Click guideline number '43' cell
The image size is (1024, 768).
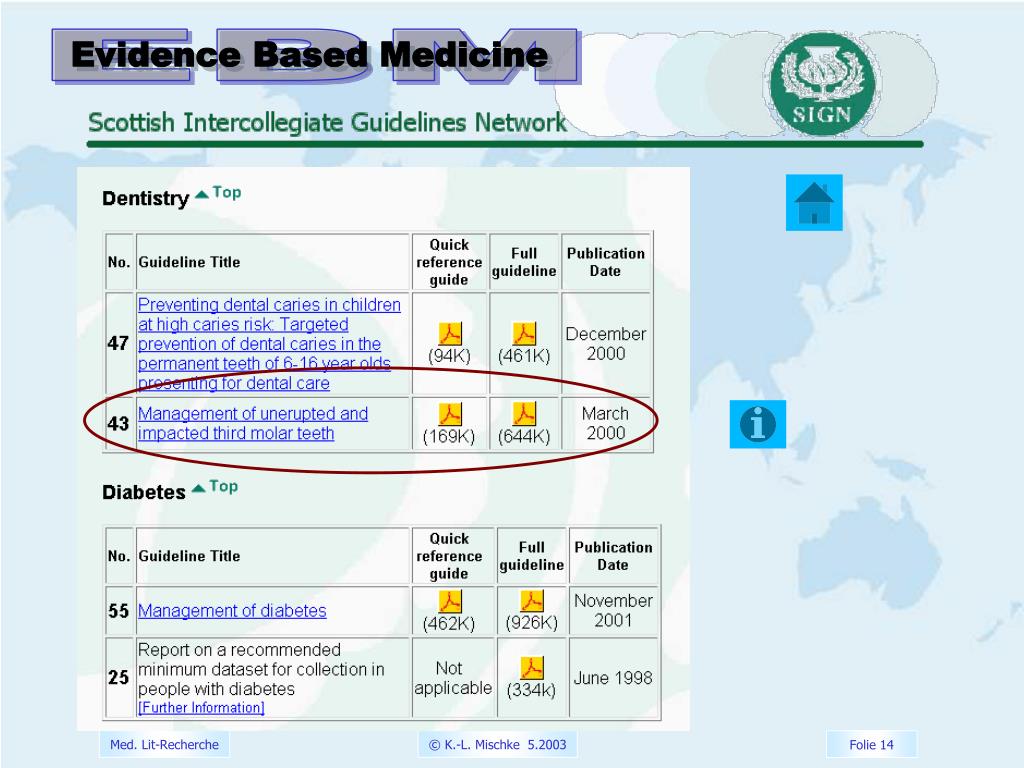click(x=118, y=423)
